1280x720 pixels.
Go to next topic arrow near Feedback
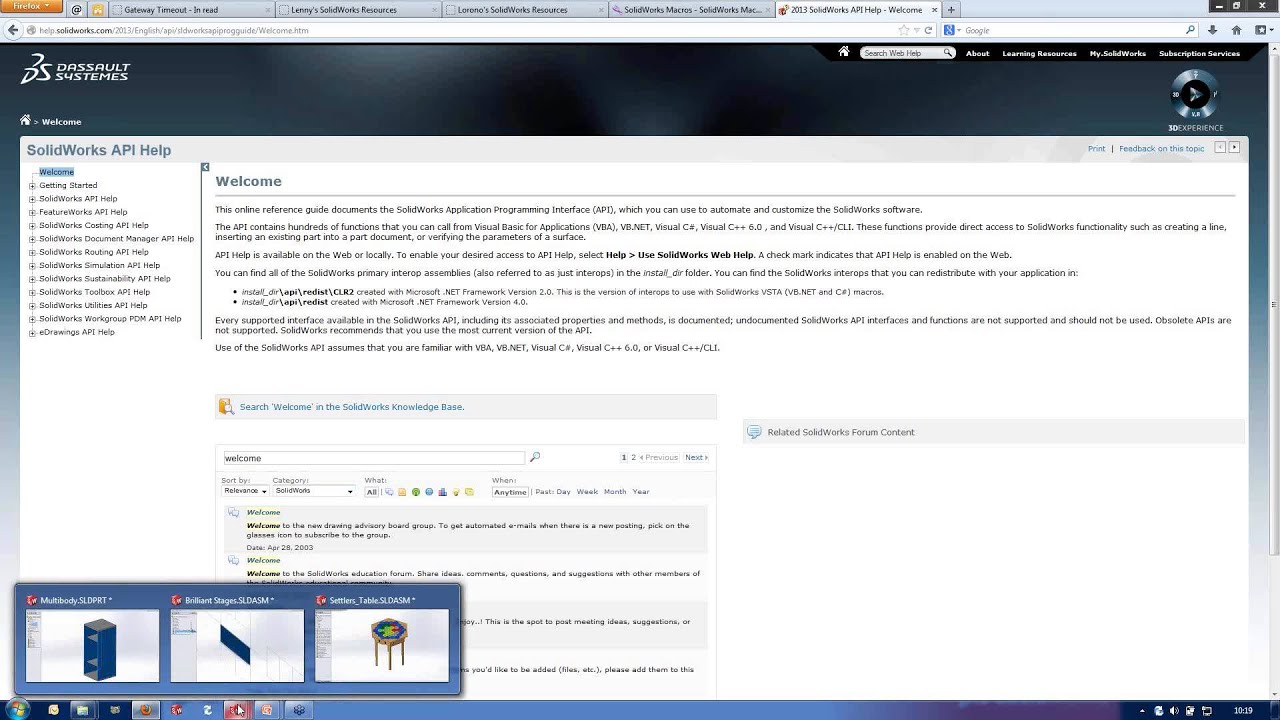pyautogui.click(x=1234, y=147)
